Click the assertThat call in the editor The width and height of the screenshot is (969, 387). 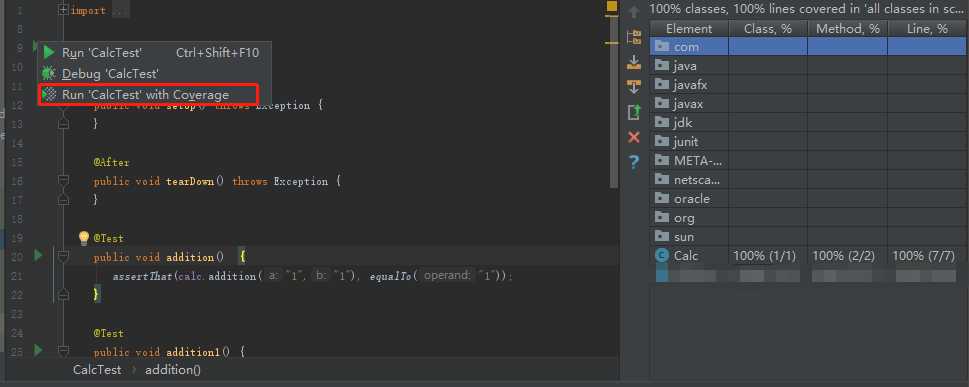point(142,276)
